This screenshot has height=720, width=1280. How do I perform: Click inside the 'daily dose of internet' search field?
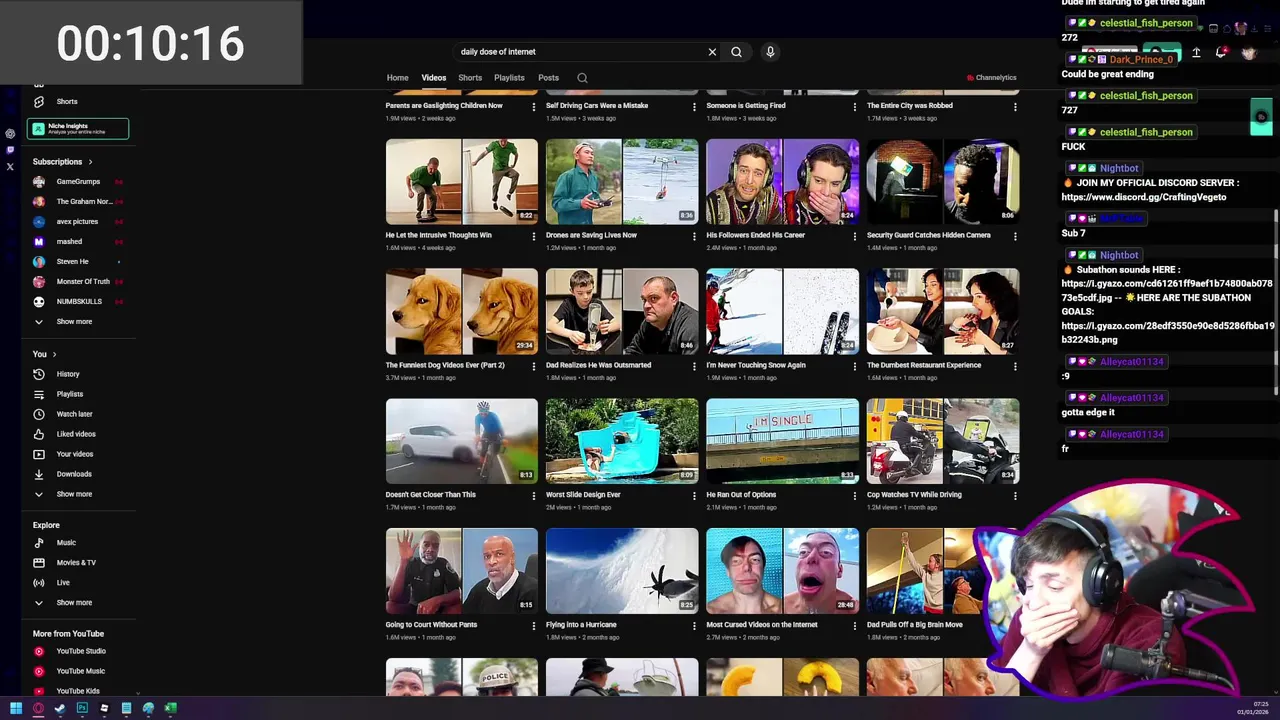(580, 52)
